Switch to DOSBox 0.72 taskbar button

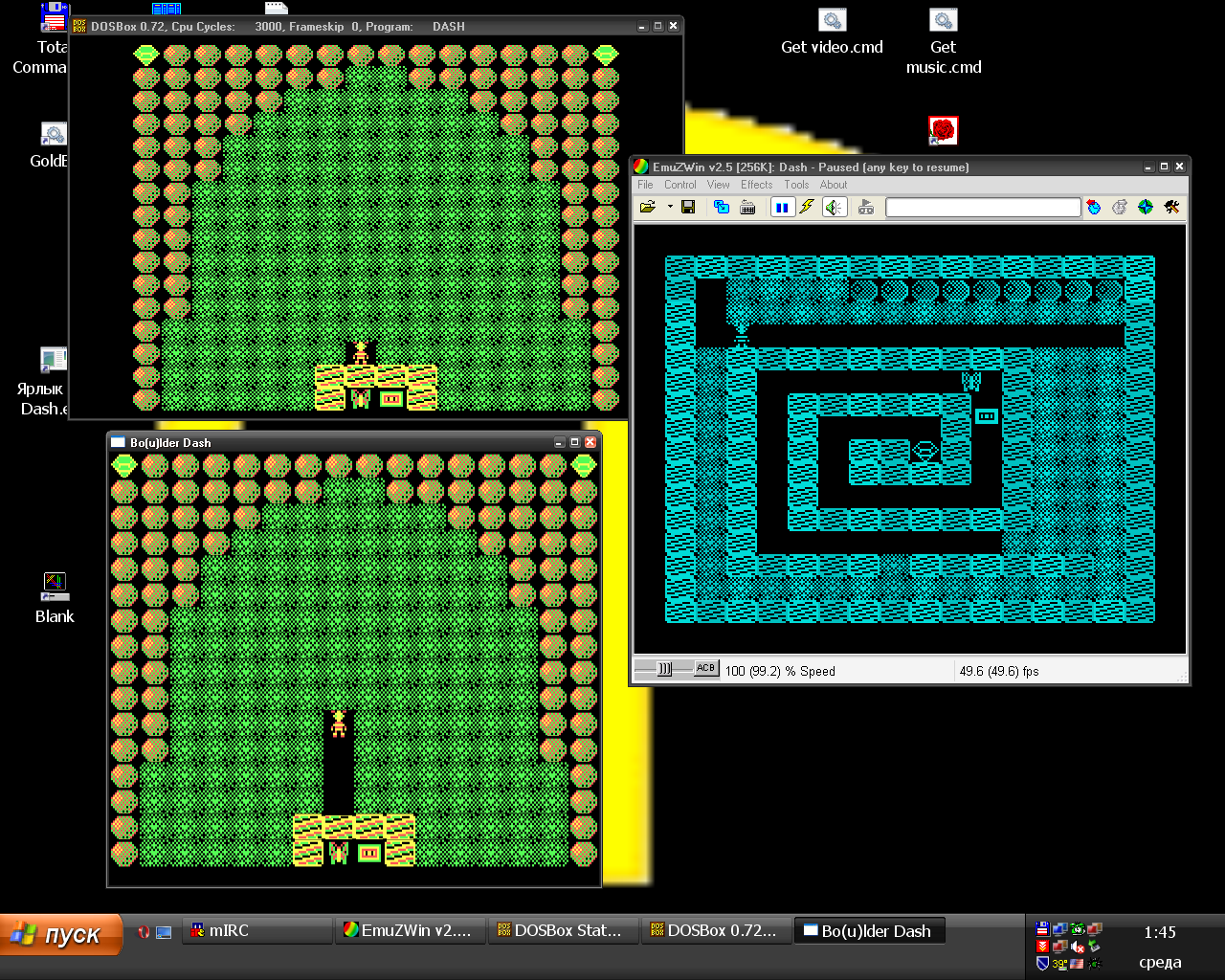click(716, 930)
